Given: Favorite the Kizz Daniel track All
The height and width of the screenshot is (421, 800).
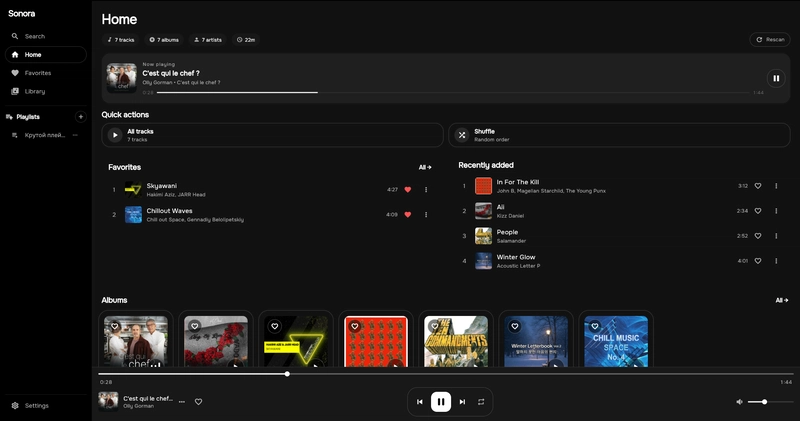Looking at the screenshot, I should pos(758,211).
